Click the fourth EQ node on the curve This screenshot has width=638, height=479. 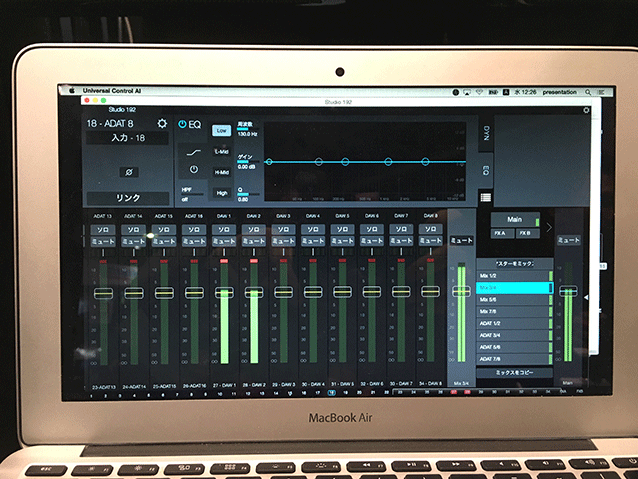point(388,162)
